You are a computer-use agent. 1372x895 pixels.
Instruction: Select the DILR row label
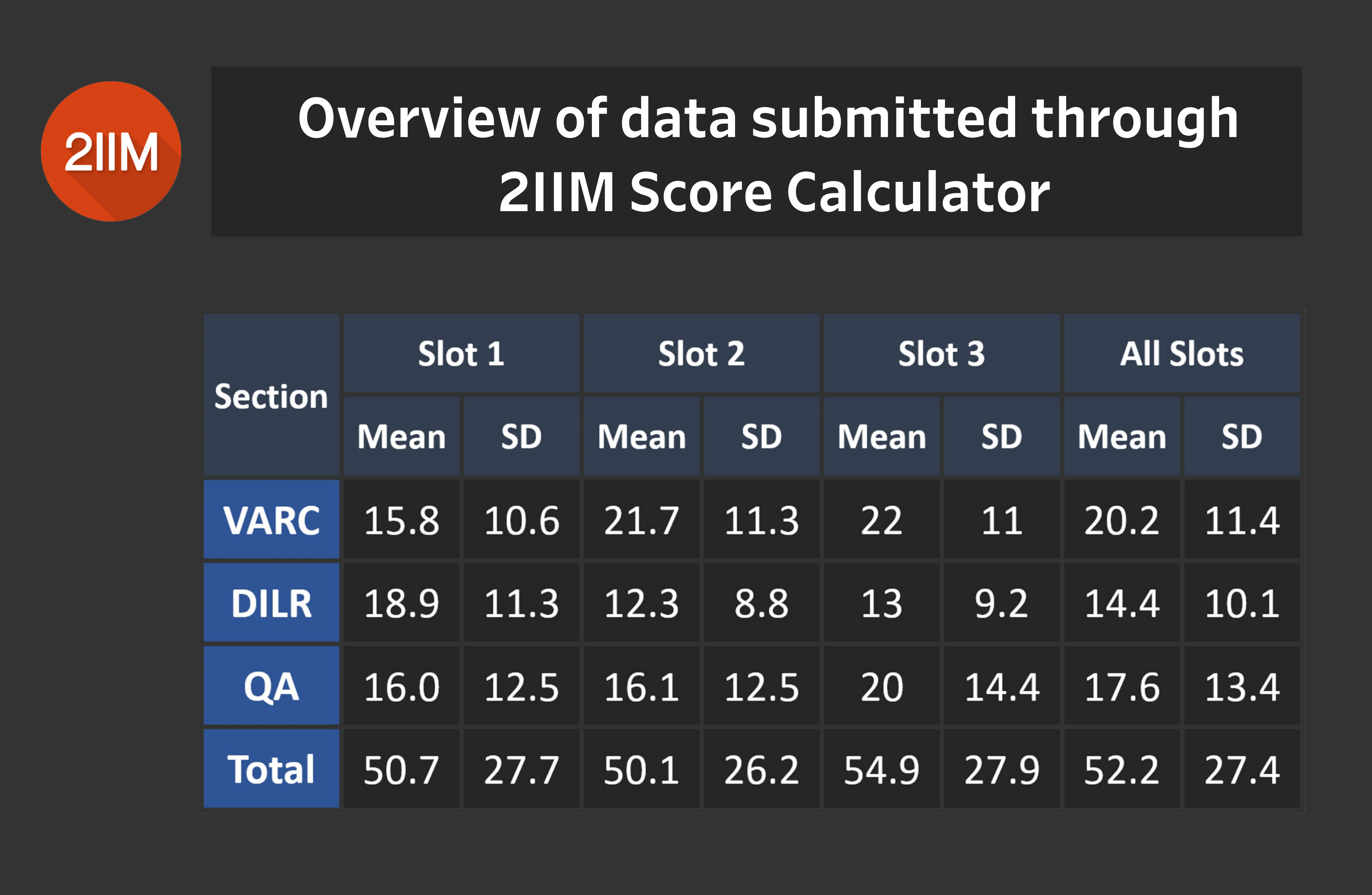271,603
